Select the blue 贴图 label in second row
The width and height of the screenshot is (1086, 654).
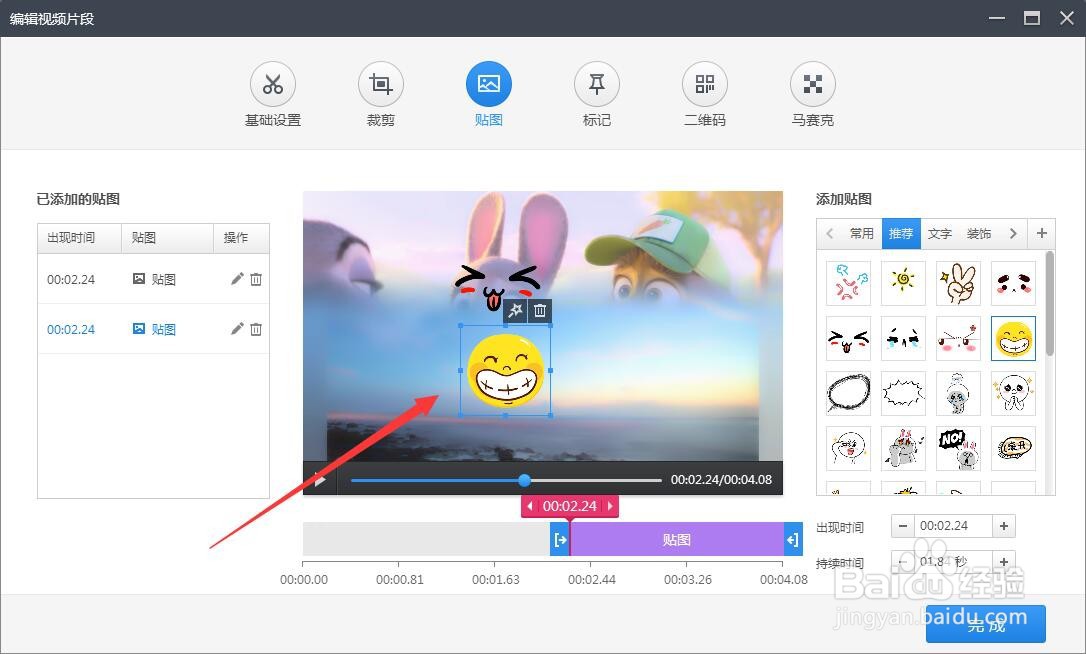click(x=163, y=329)
